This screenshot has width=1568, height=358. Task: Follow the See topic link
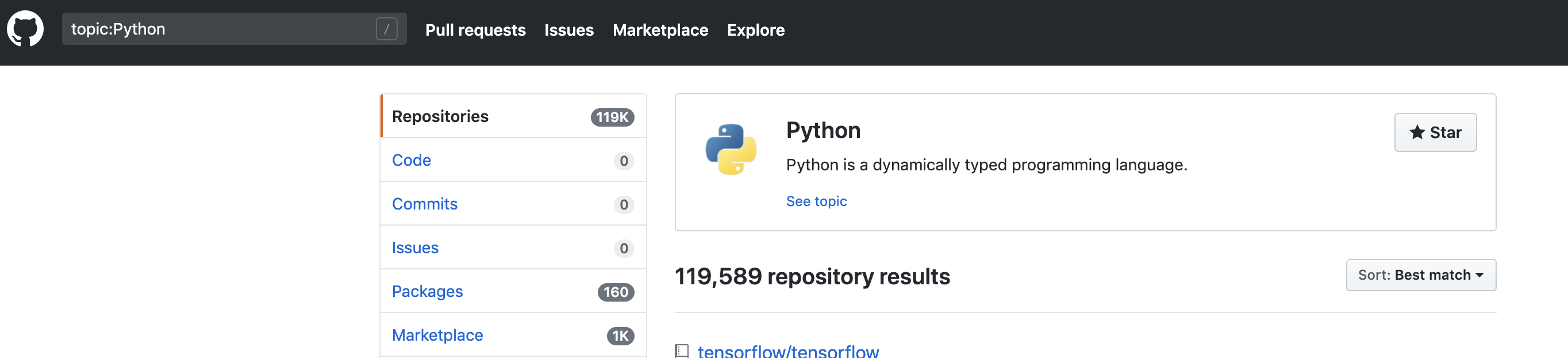(x=816, y=201)
